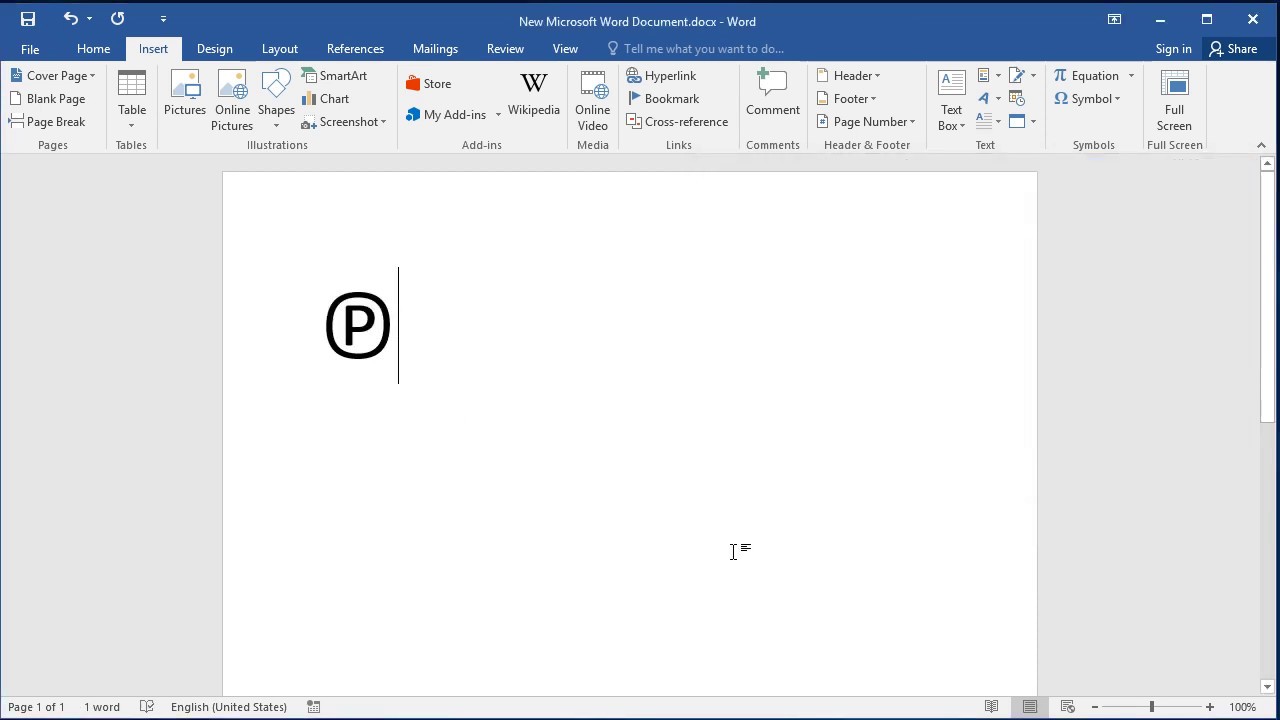Switch to Full Screen view
The image size is (1280, 720).
pos(1174,100)
